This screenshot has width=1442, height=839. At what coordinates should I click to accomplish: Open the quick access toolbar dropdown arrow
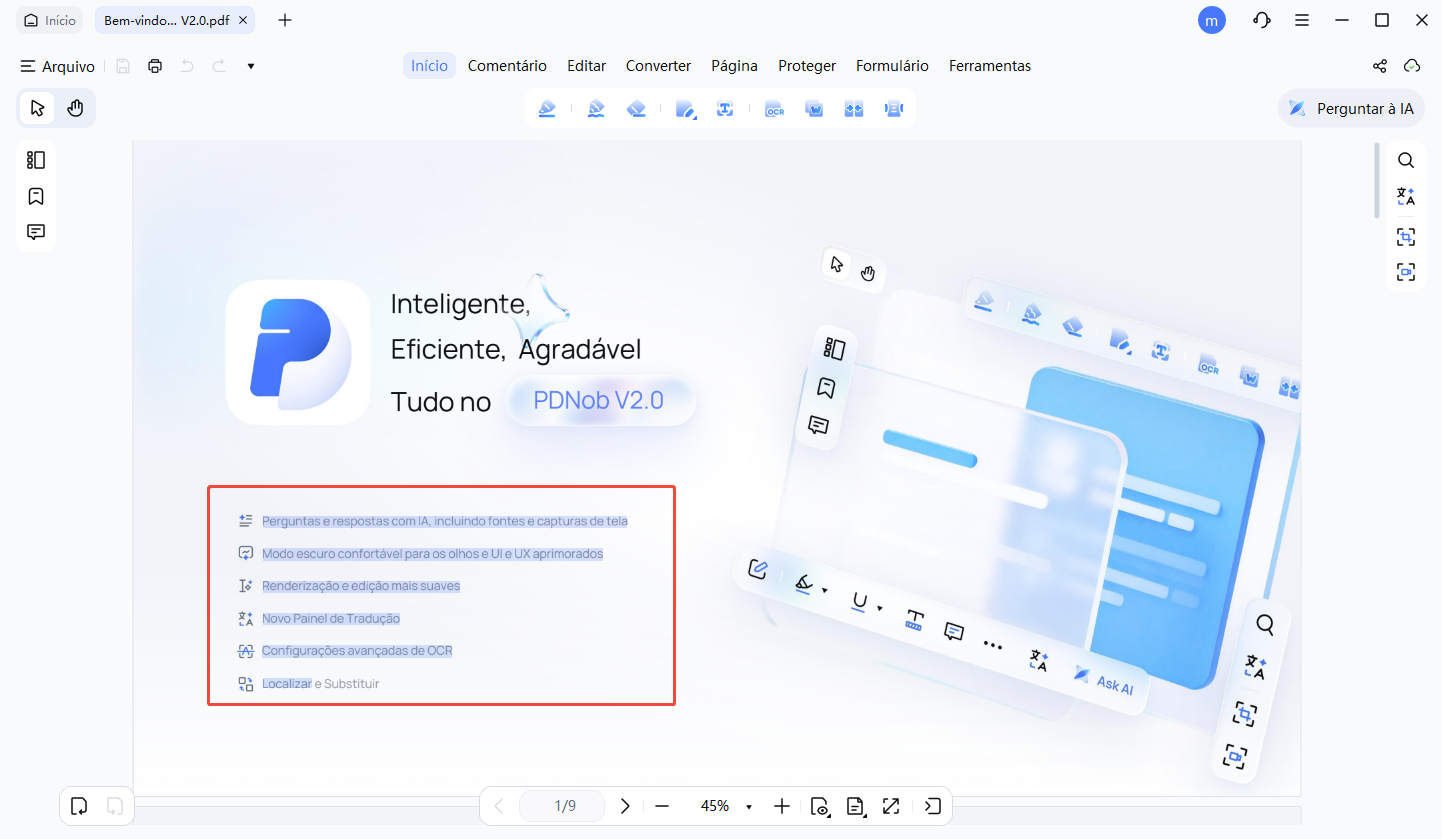pos(251,66)
